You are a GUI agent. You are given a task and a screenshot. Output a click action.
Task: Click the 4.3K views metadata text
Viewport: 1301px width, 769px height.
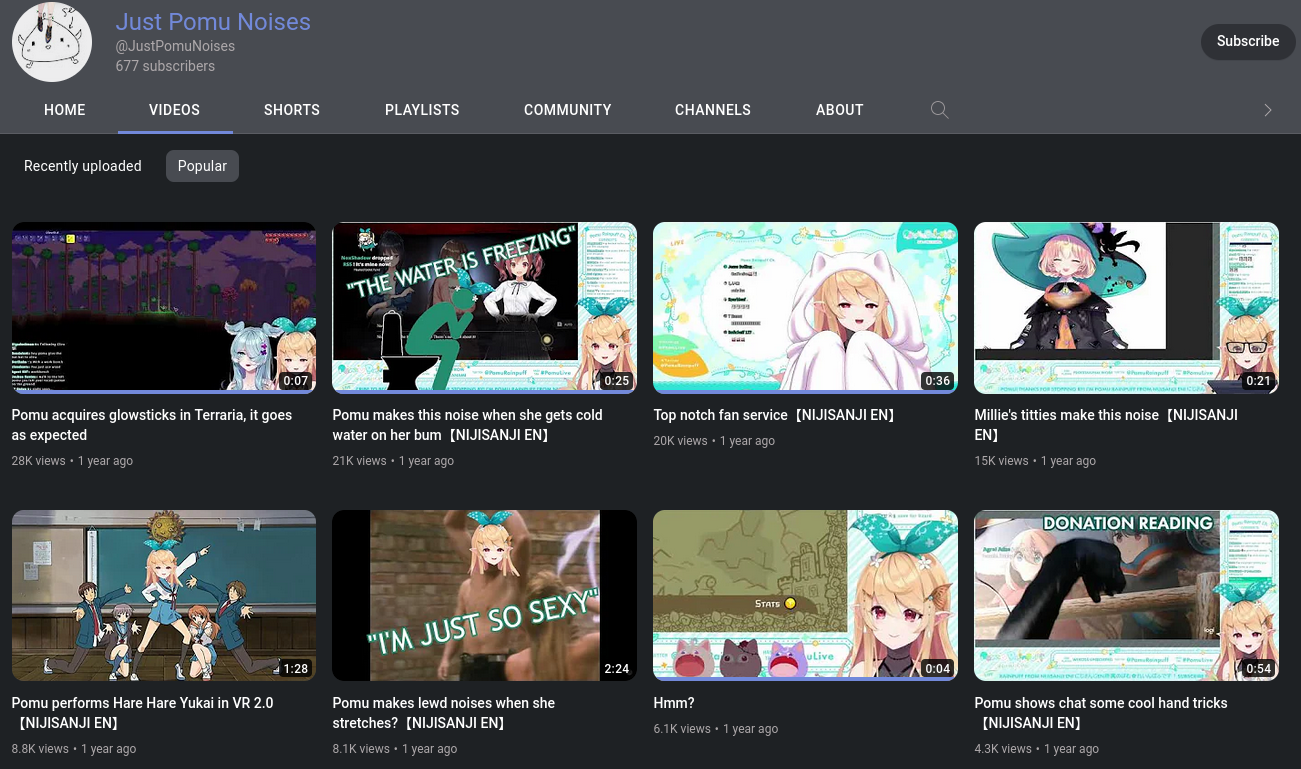1004,749
